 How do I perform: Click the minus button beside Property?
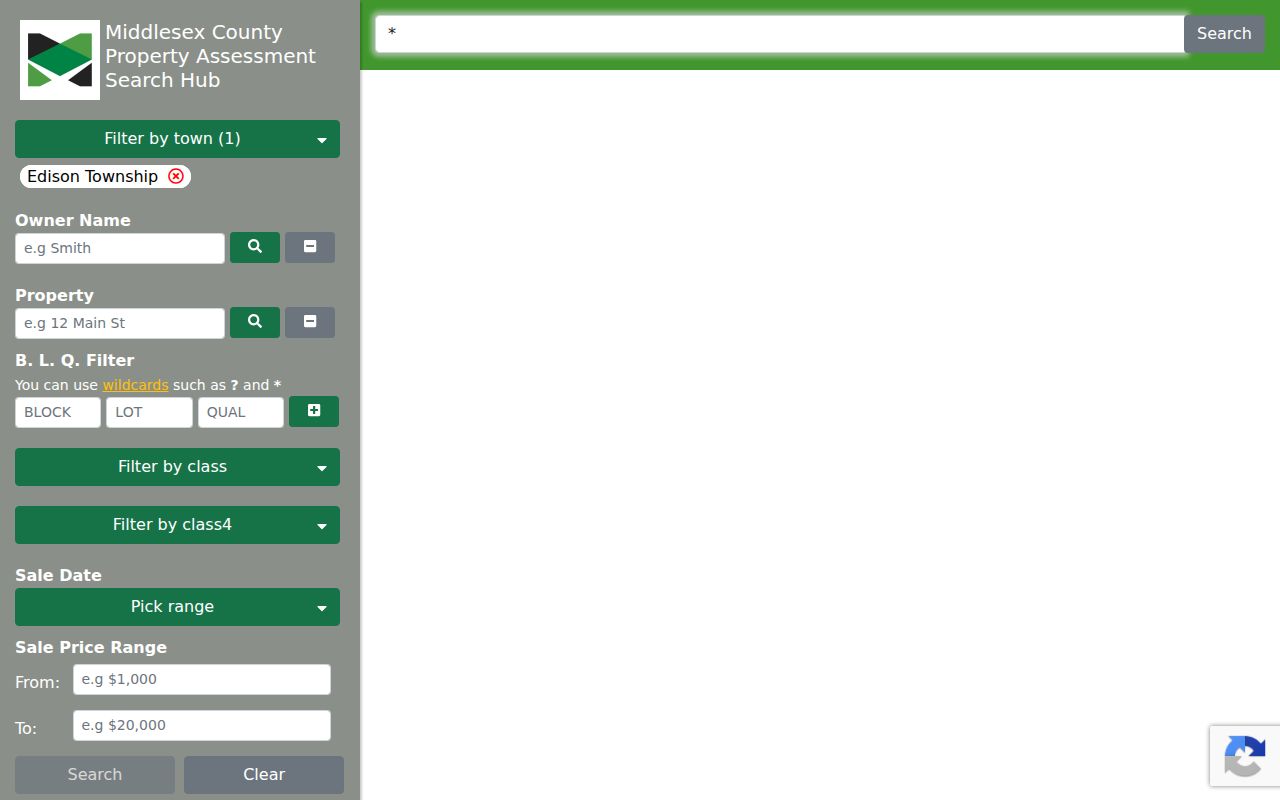click(x=310, y=322)
